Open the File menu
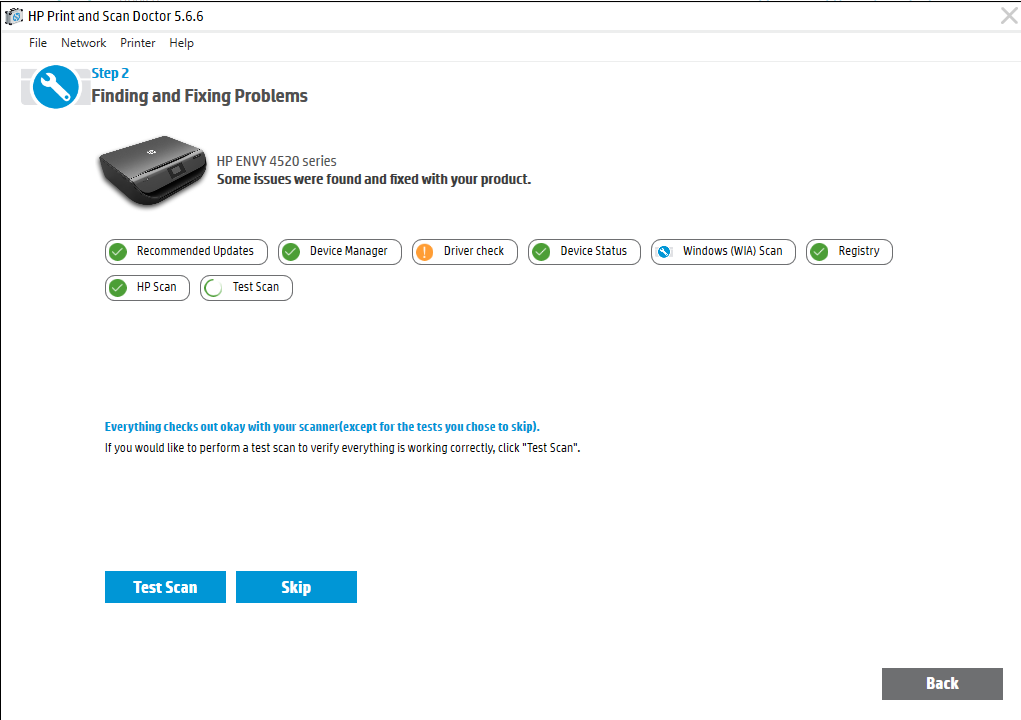Screen dimensions: 1021x720 (x=38, y=43)
